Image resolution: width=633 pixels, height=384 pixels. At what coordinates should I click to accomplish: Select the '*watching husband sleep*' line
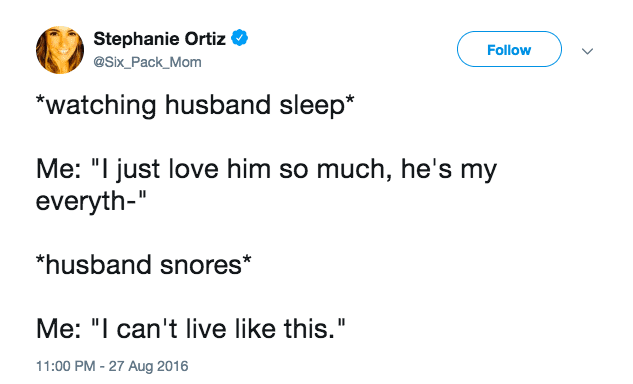pyautogui.click(x=195, y=105)
